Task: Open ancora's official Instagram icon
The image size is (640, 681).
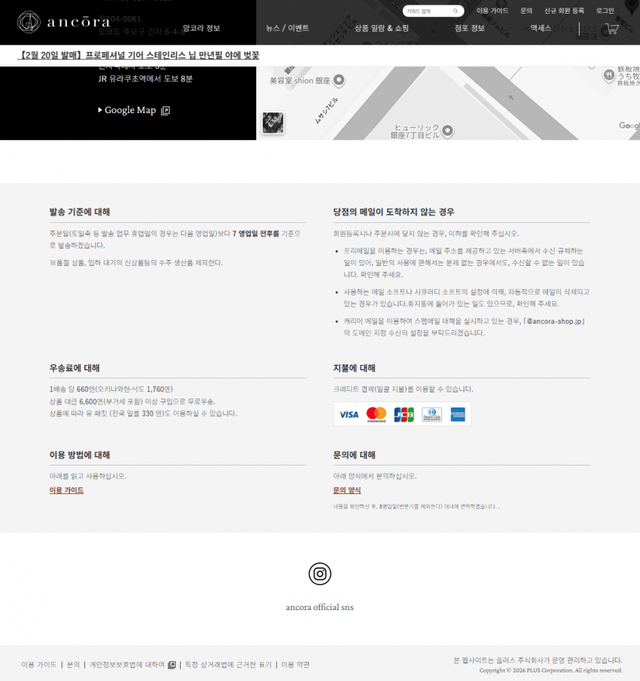Action: tap(319, 573)
